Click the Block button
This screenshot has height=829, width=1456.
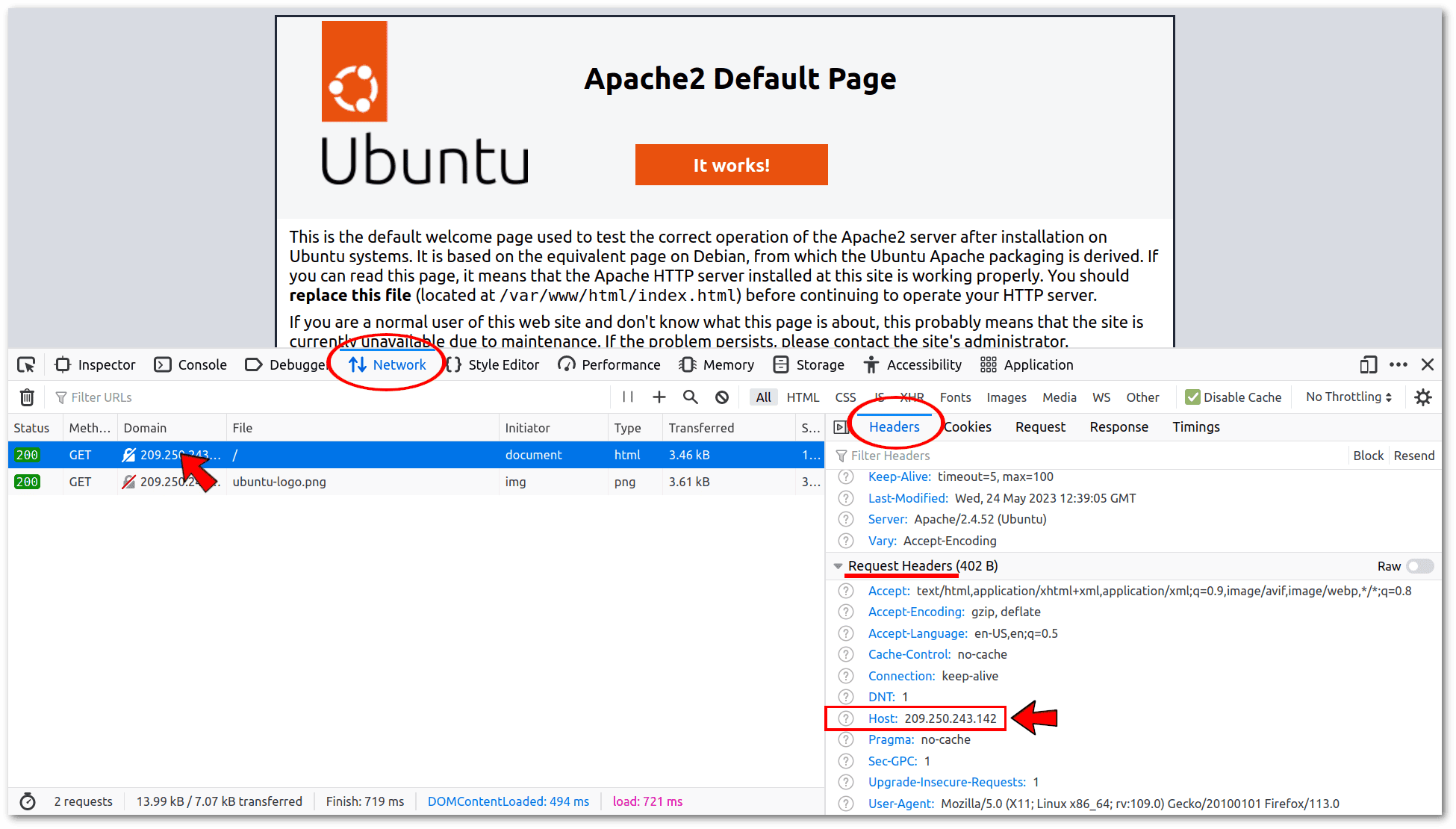1368,456
